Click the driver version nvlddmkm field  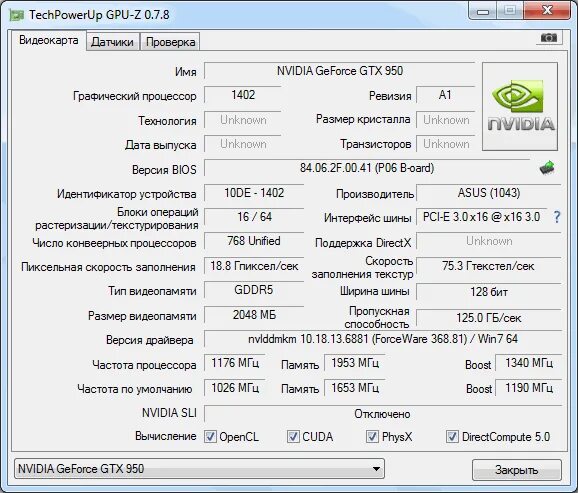coord(383,339)
